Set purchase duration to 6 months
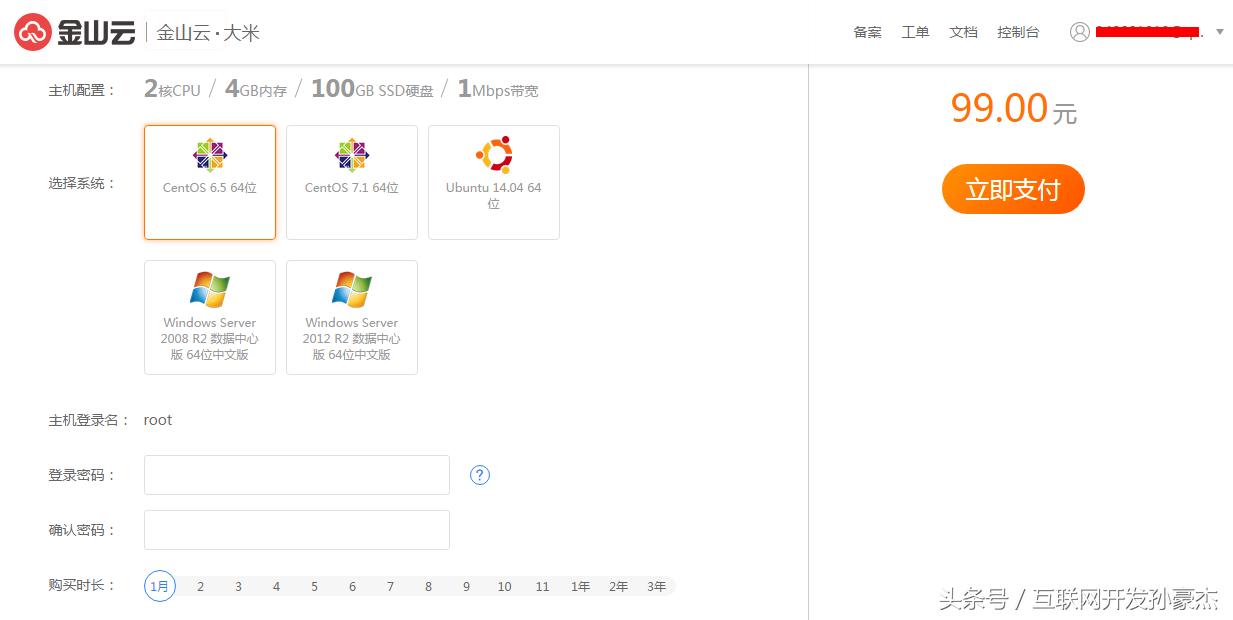Image resolution: width=1233 pixels, height=620 pixels. tap(352, 586)
